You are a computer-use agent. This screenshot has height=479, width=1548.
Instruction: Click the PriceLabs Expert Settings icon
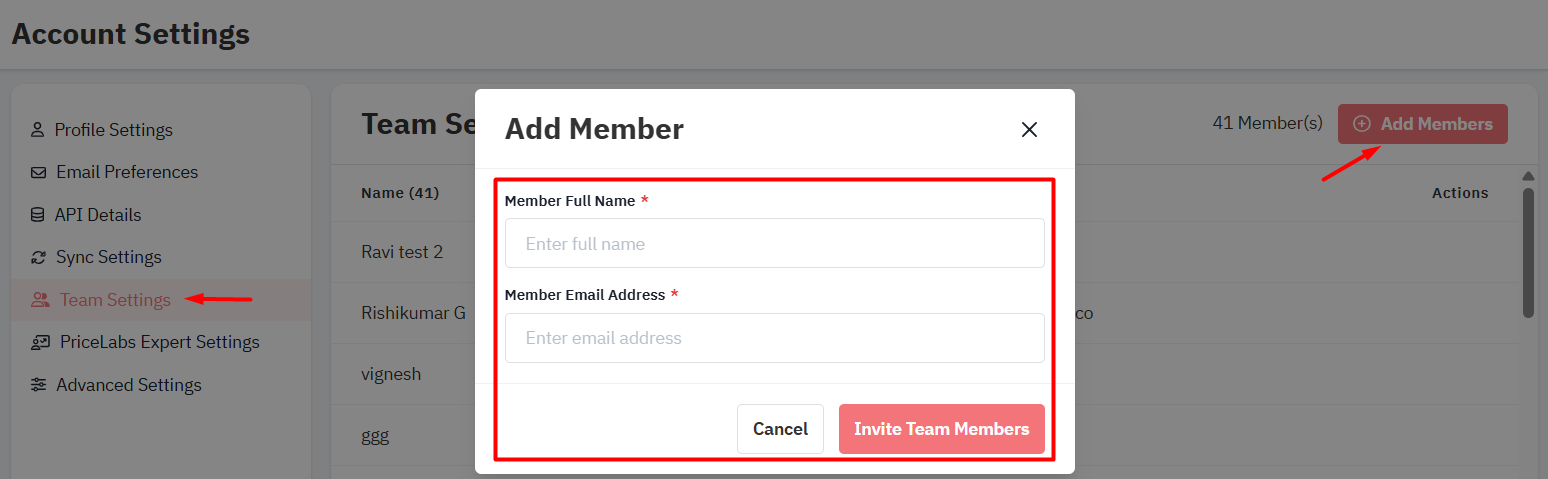(40, 342)
